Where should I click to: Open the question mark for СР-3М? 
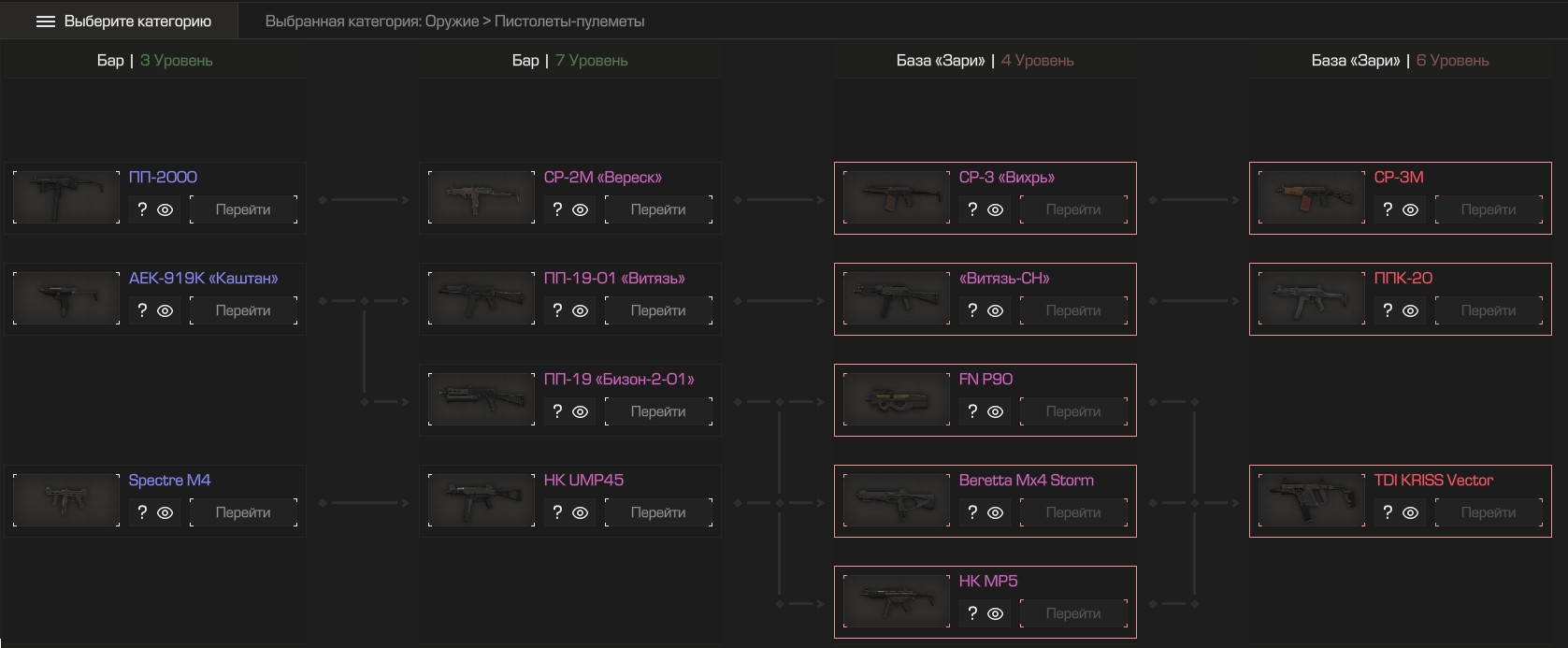[1388, 209]
